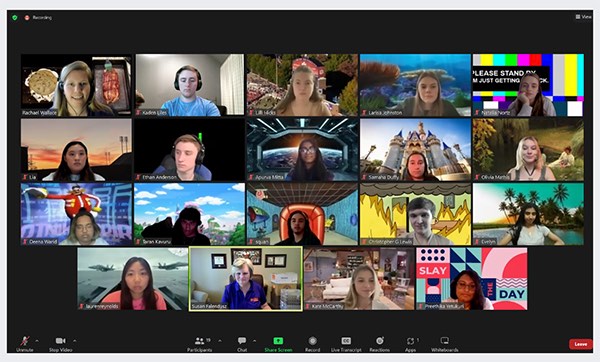Select Ethan Anderson's video tile
The height and width of the screenshot is (362, 600).
pyautogui.click(x=190, y=150)
